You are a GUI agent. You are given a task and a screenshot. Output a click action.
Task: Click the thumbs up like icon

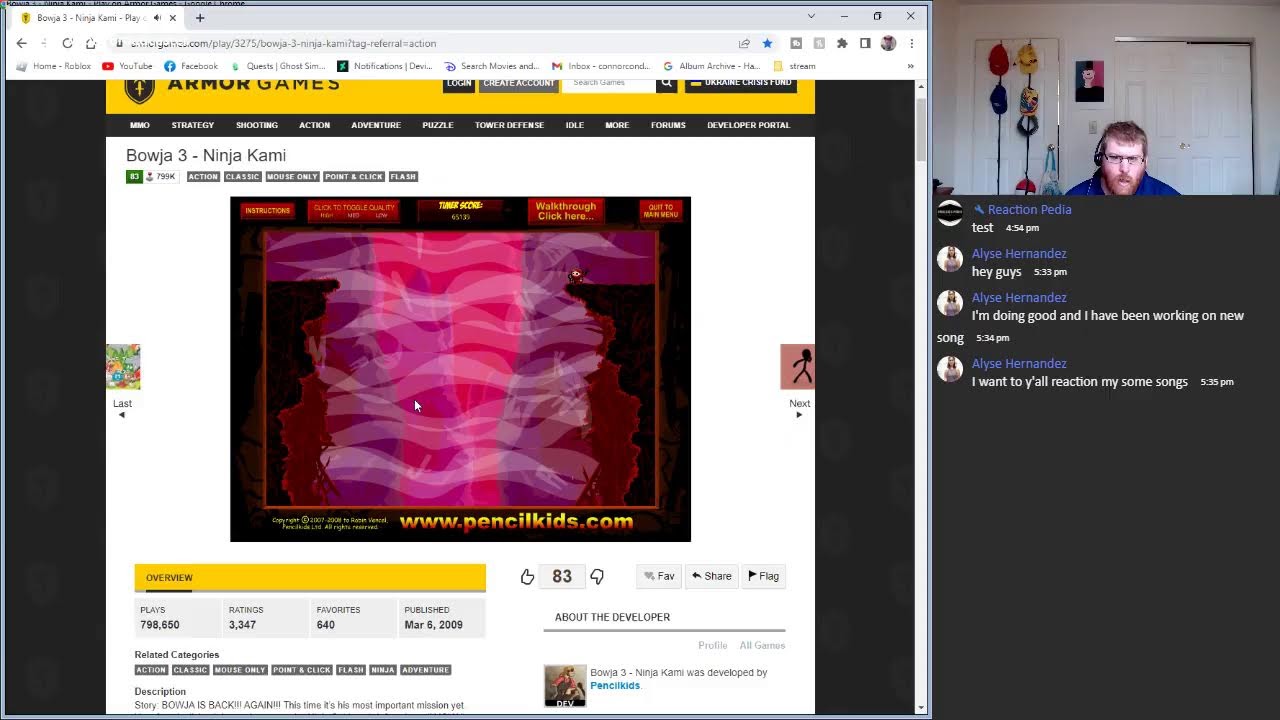pyautogui.click(x=527, y=576)
